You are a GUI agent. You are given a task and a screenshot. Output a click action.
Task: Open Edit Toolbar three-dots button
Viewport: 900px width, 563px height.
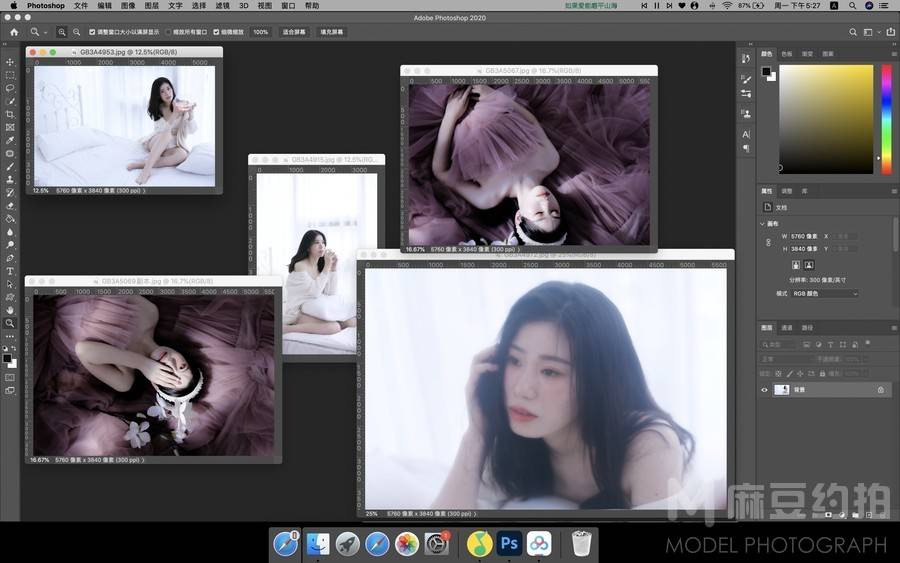click(x=10, y=336)
